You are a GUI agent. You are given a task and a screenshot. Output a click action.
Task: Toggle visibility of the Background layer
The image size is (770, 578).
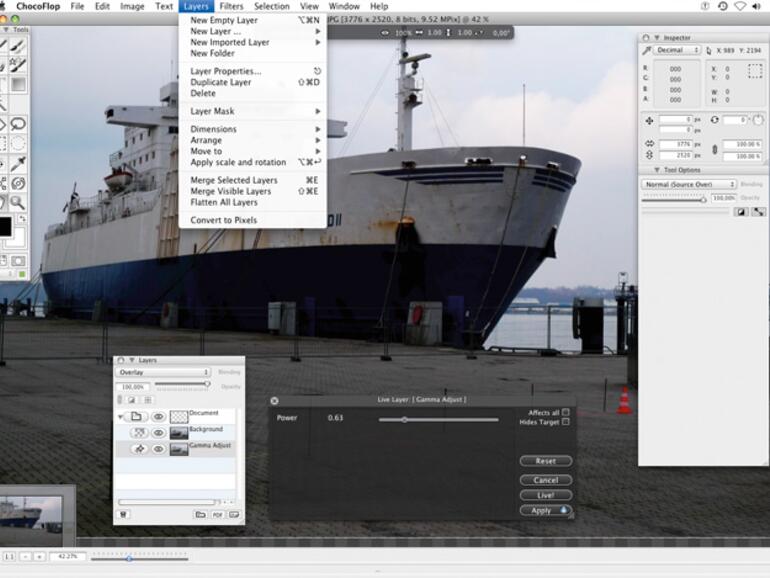[x=158, y=432]
